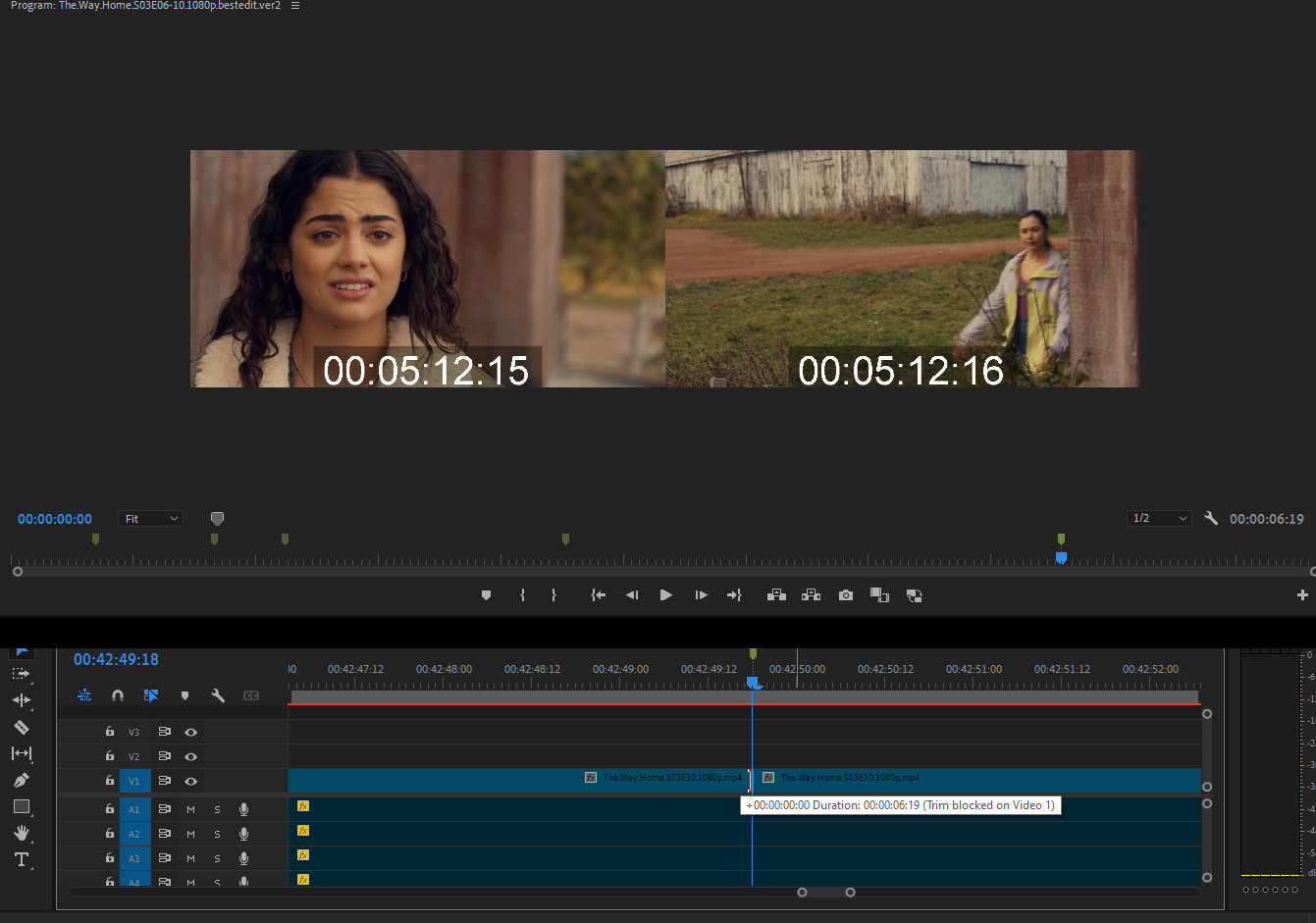Viewport: 1316px width, 923px height.
Task: Toggle nest sequence insert mode in timeline
Action: 84,695
